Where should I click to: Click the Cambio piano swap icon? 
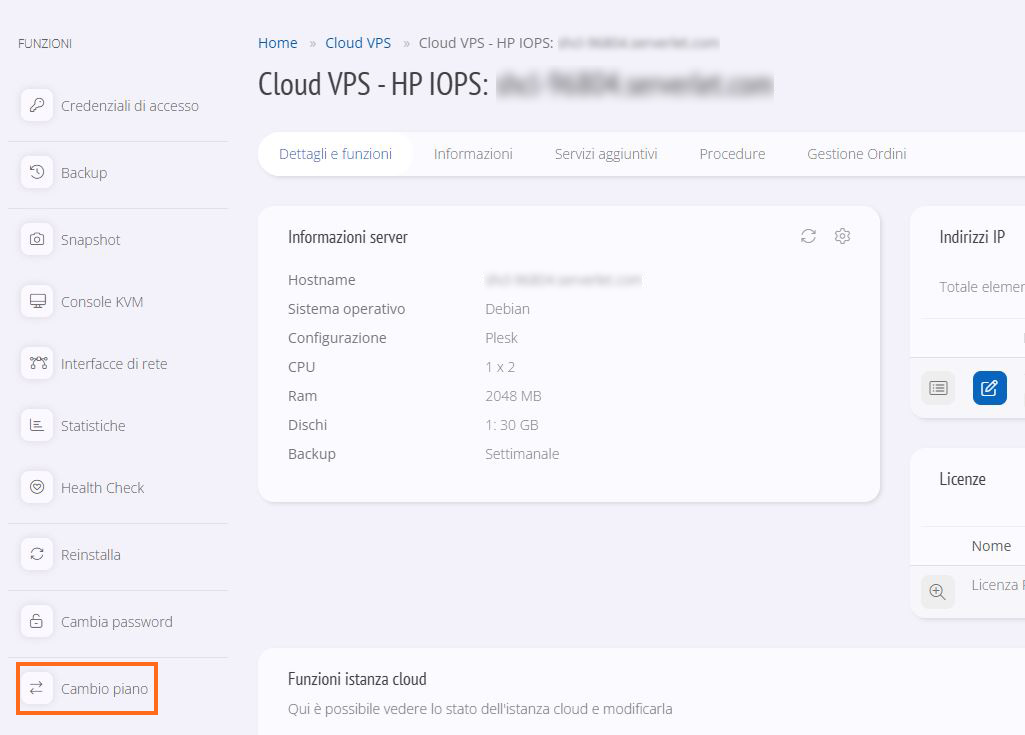click(37, 688)
